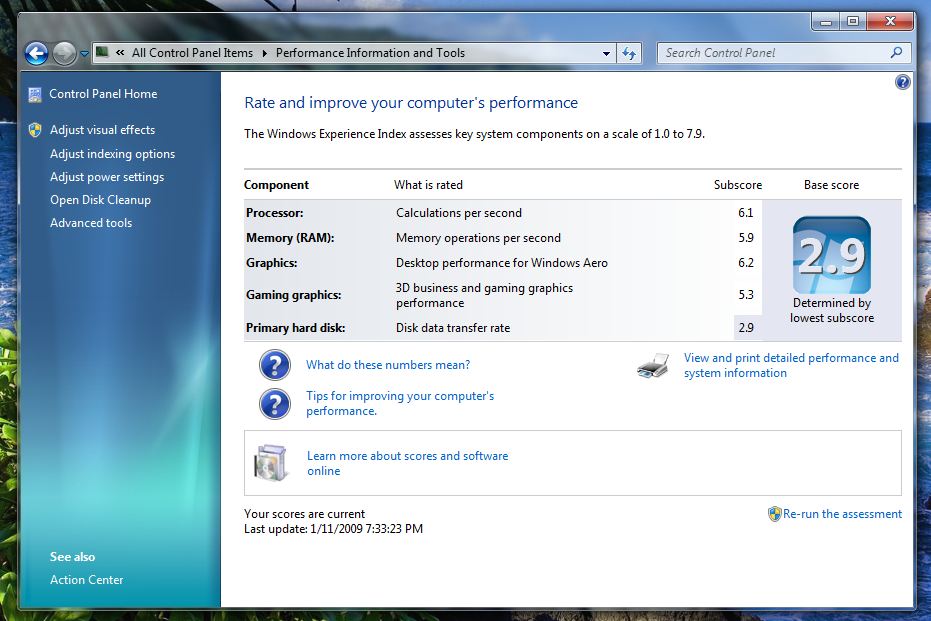Click question icon beside What do these numbers mean

click(275, 365)
